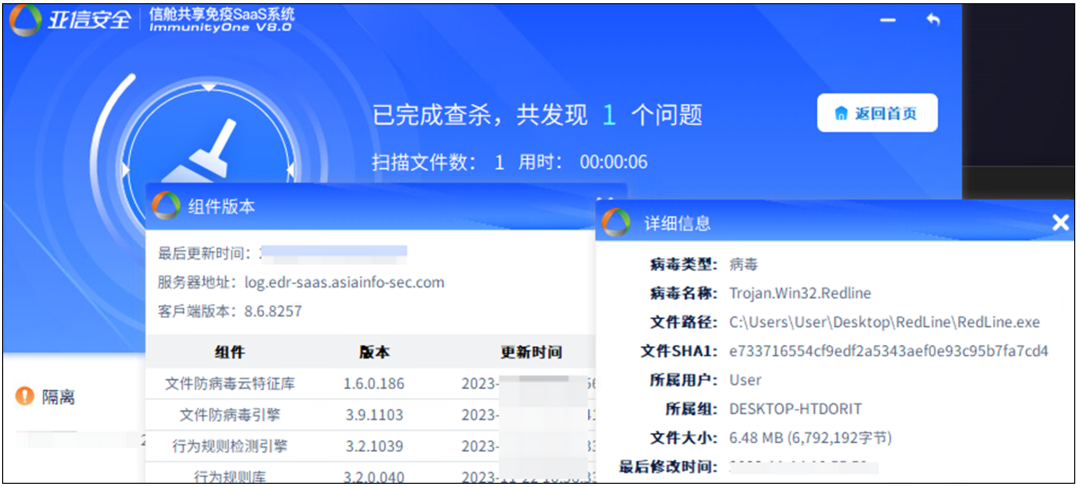Click the back arrow icon at top right
This screenshot has width=1080, height=487.
pyautogui.click(x=933, y=20)
